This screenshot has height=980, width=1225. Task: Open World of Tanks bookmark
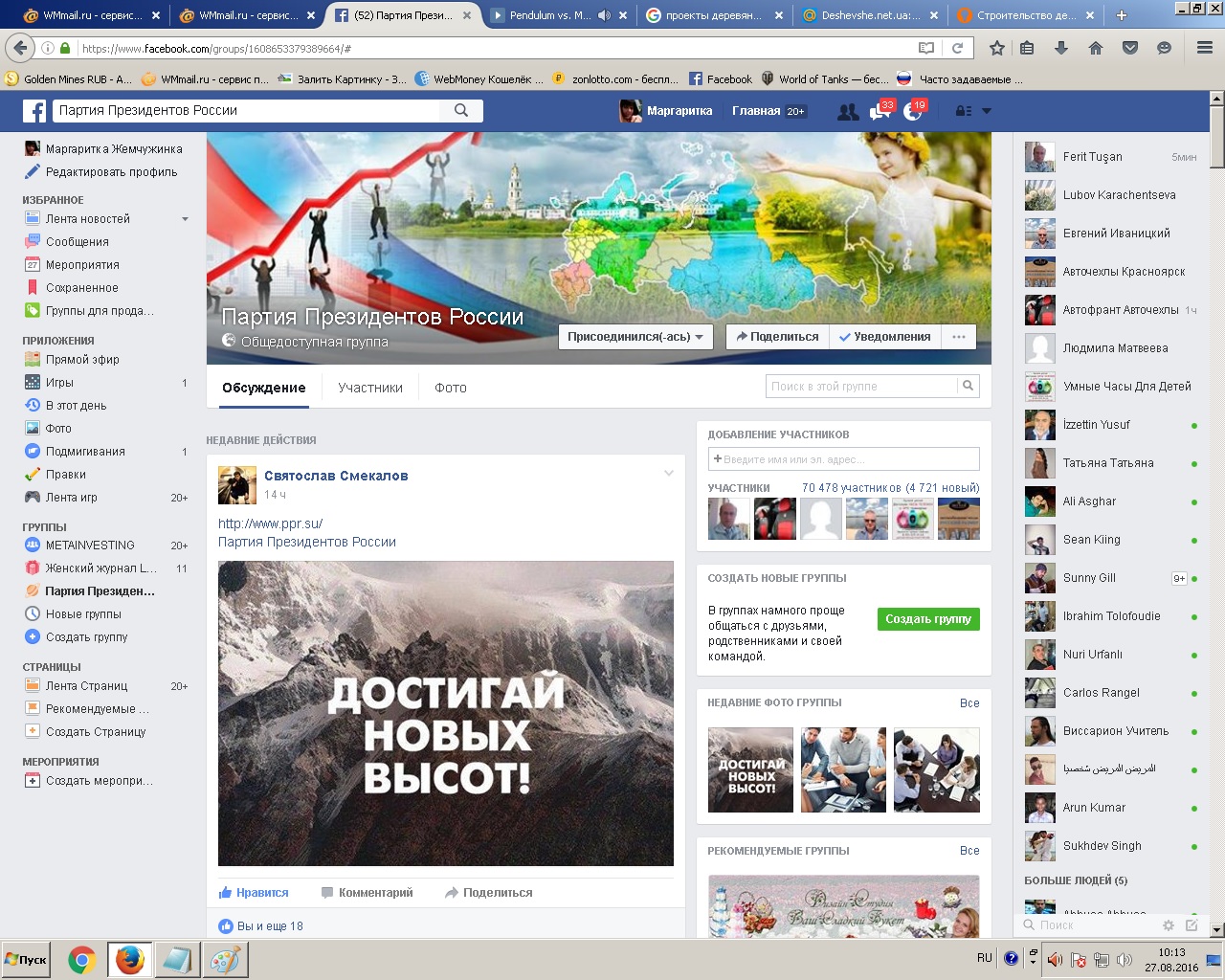[824, 79]
